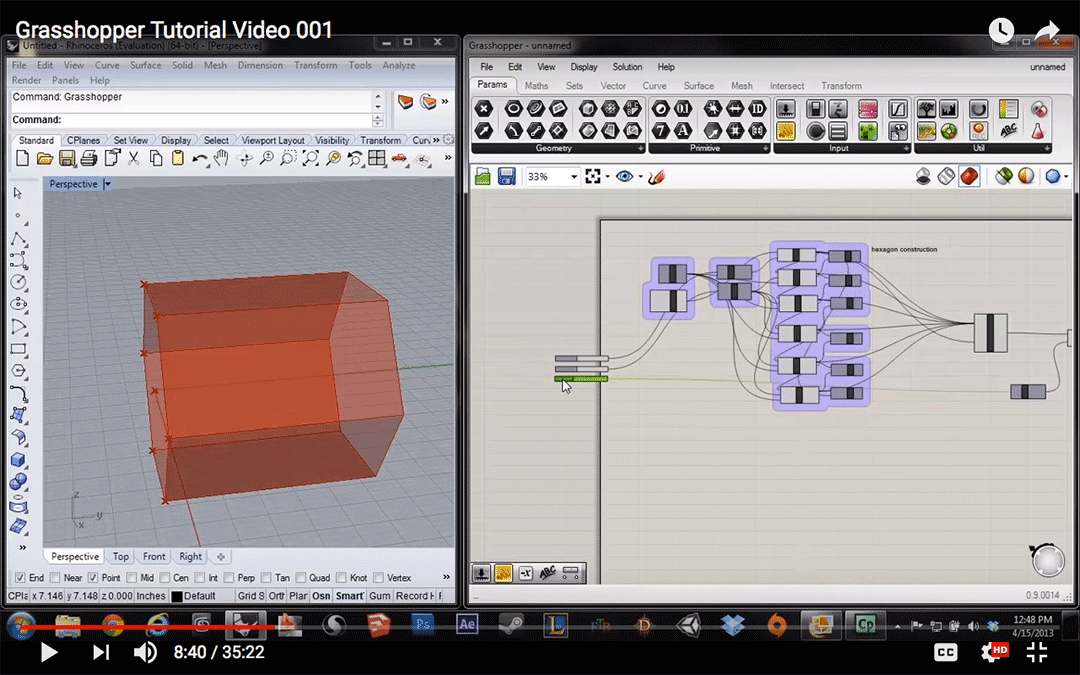Click the red car icon in Rhino toolbar

tap(399, 159)
